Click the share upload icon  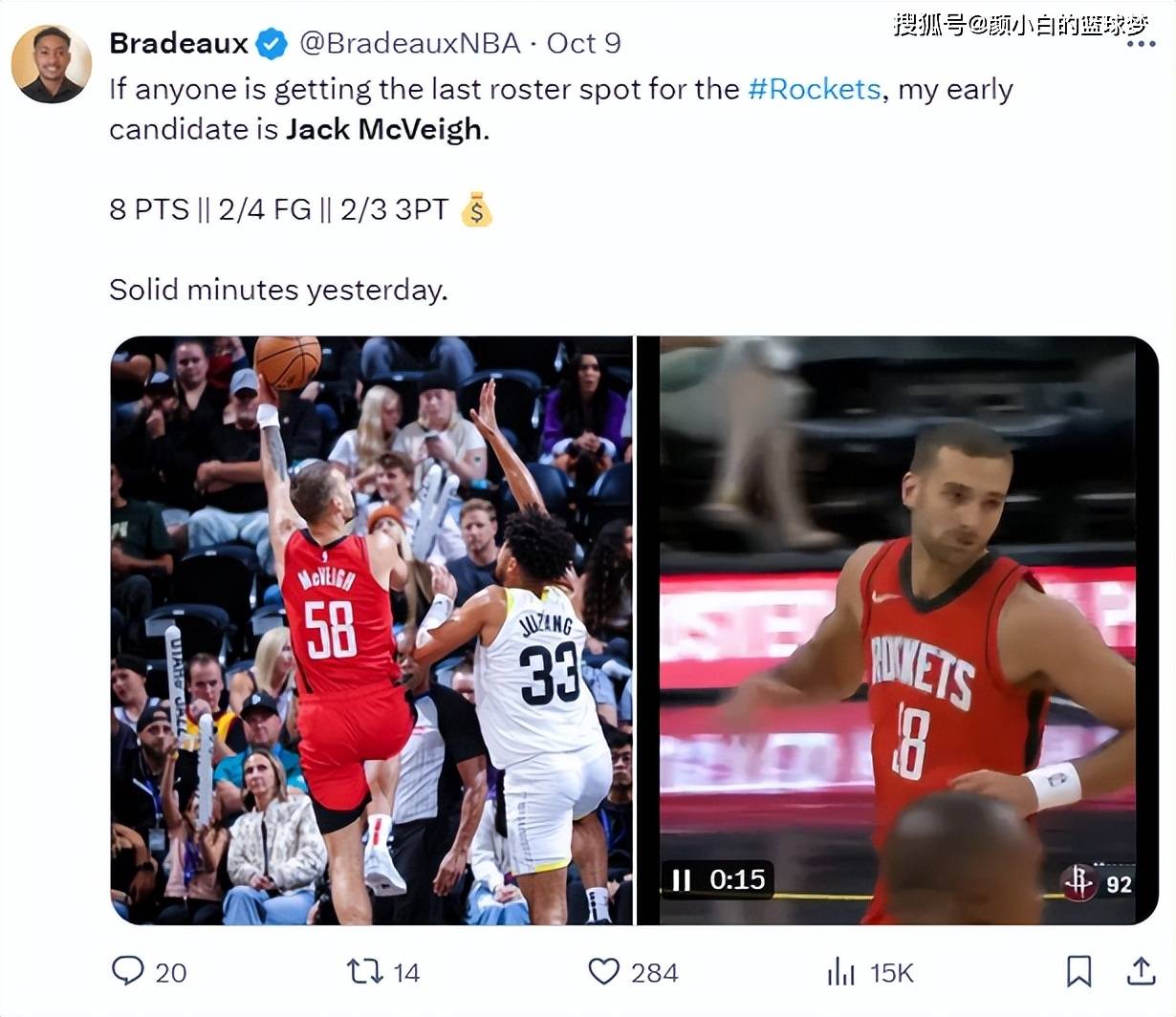1141,971
